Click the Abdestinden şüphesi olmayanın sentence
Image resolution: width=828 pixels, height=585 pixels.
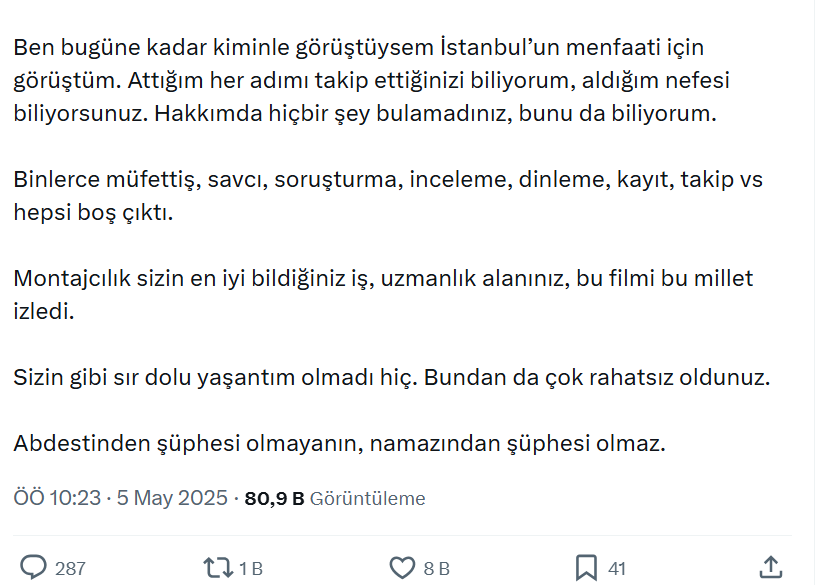[340, 443]
